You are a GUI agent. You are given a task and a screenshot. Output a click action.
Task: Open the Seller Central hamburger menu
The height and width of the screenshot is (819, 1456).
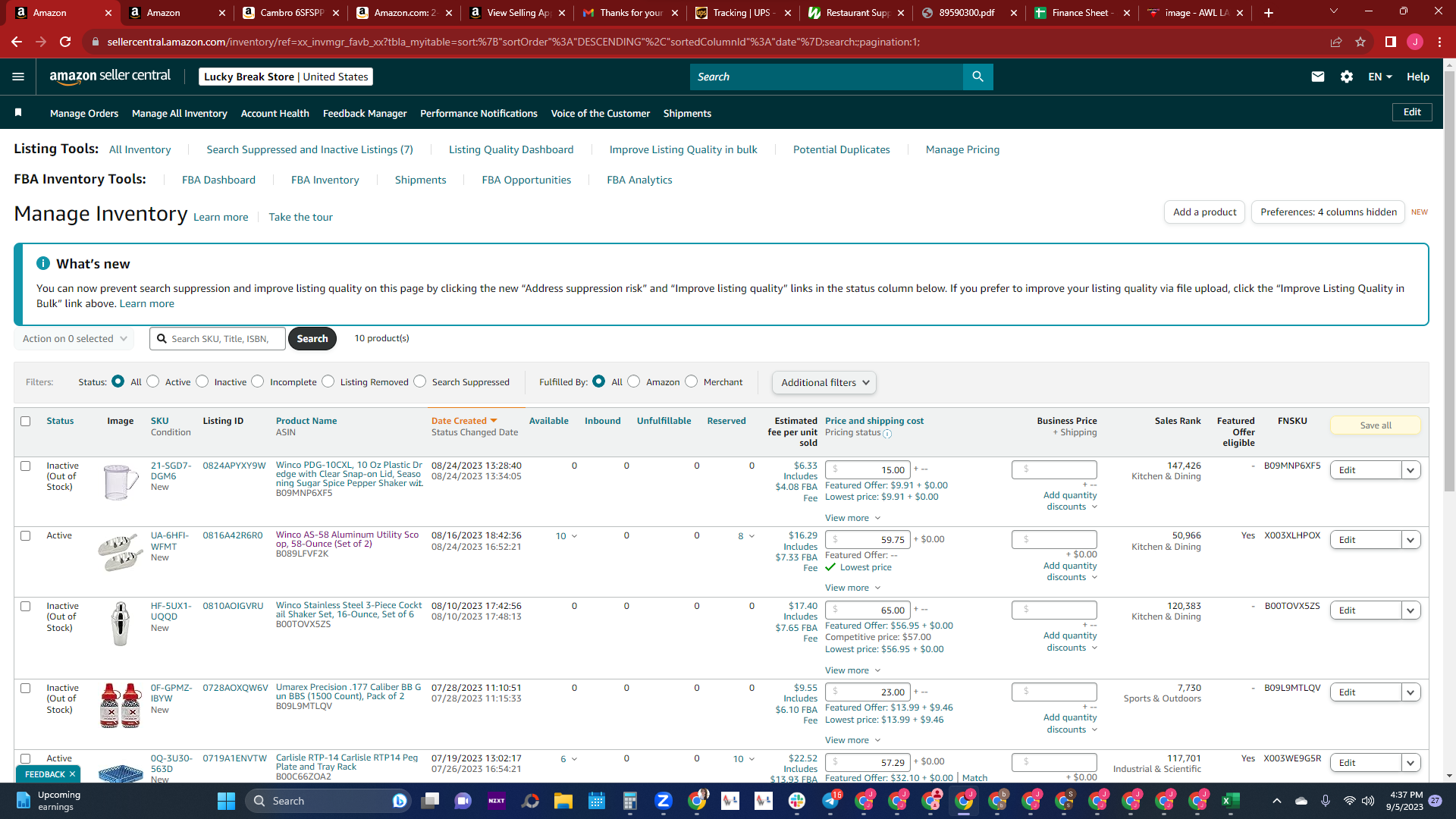(x=18, y=77)
